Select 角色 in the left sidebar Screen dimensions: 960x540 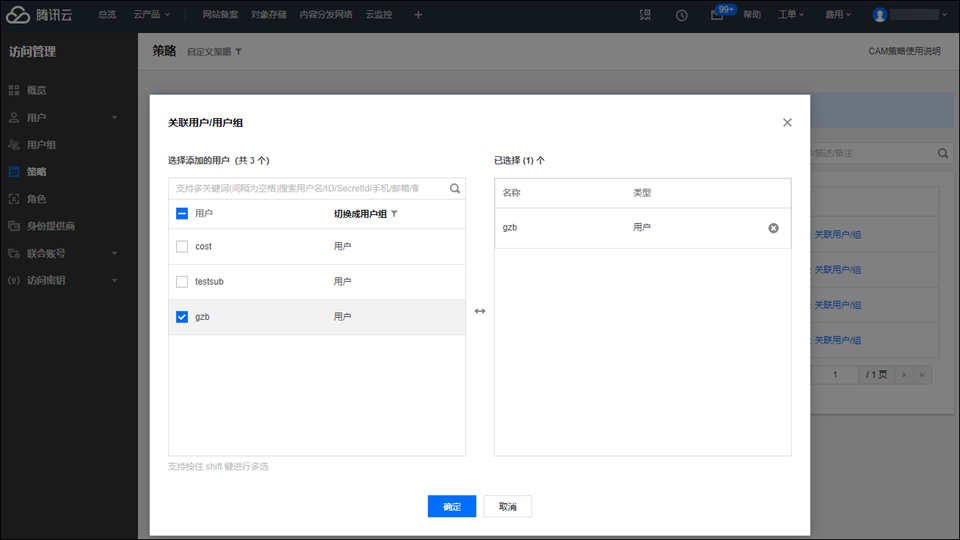pos(36,199)
